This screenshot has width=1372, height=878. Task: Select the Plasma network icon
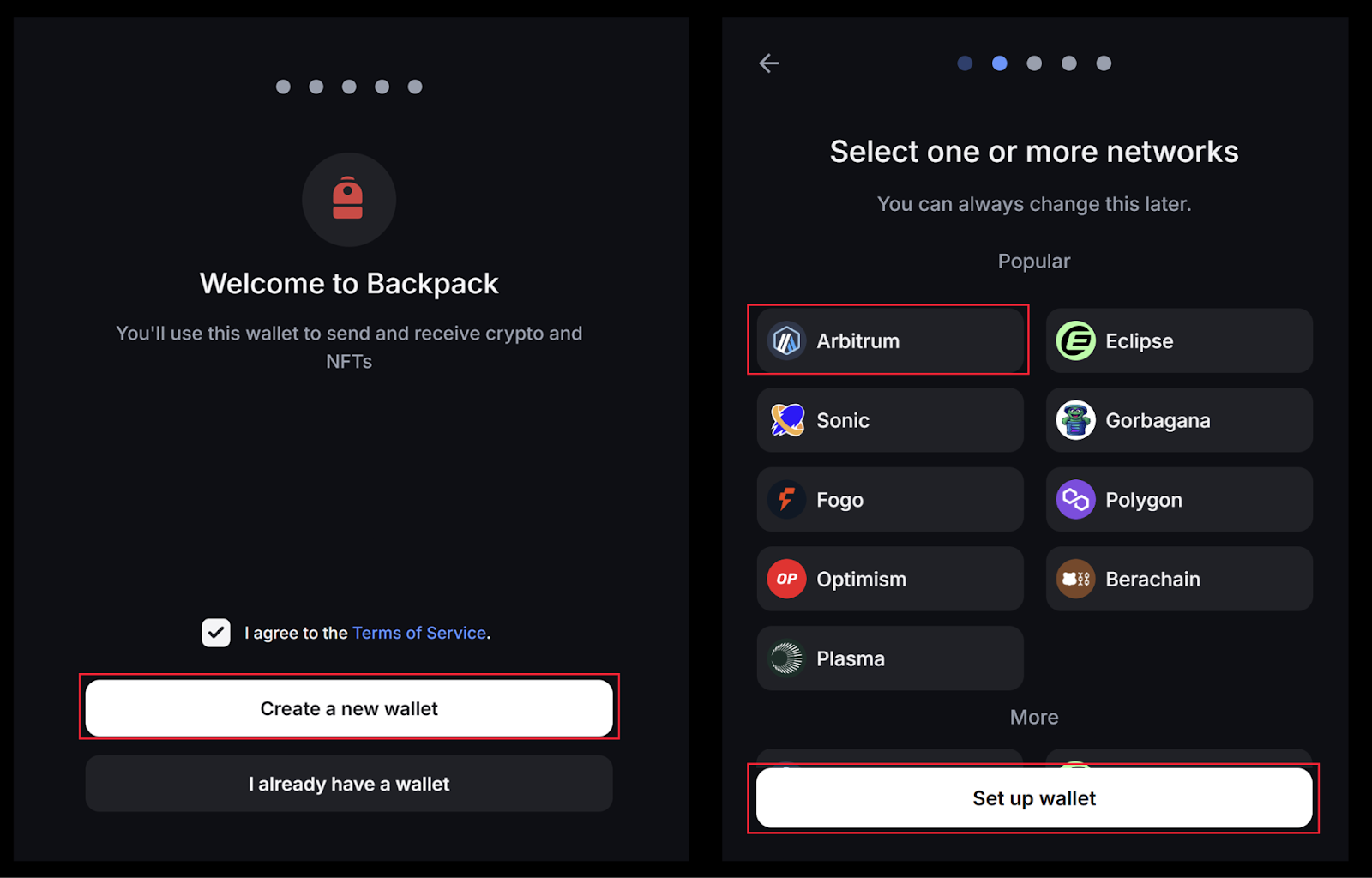tap(786, 658)
